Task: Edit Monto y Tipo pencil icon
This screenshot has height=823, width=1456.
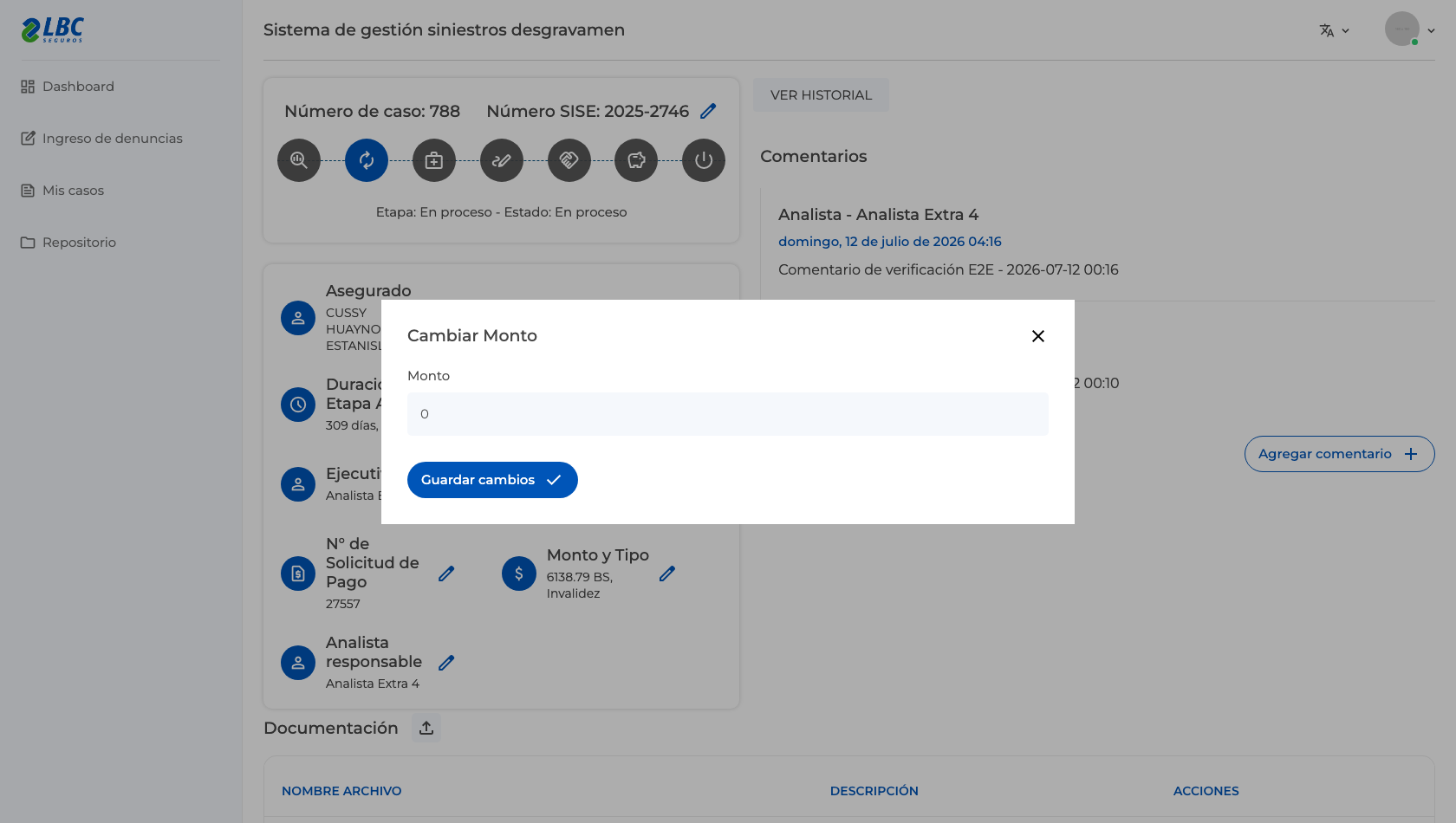Action: tap(667, 574)
